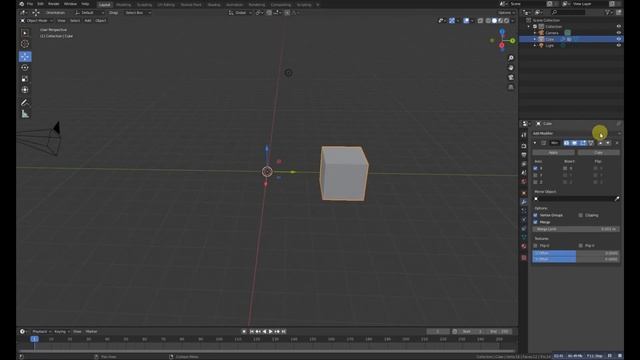Toggle camera view icon in viewport

(511, 78)
